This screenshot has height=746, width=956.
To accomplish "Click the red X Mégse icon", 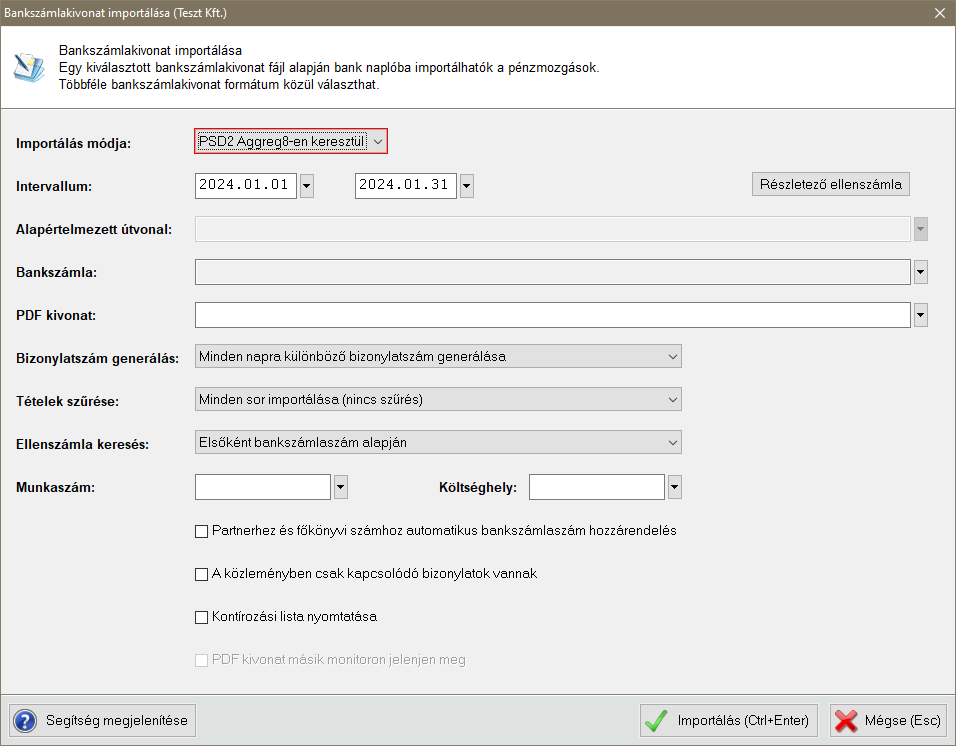I will click(x=846, y=720).
